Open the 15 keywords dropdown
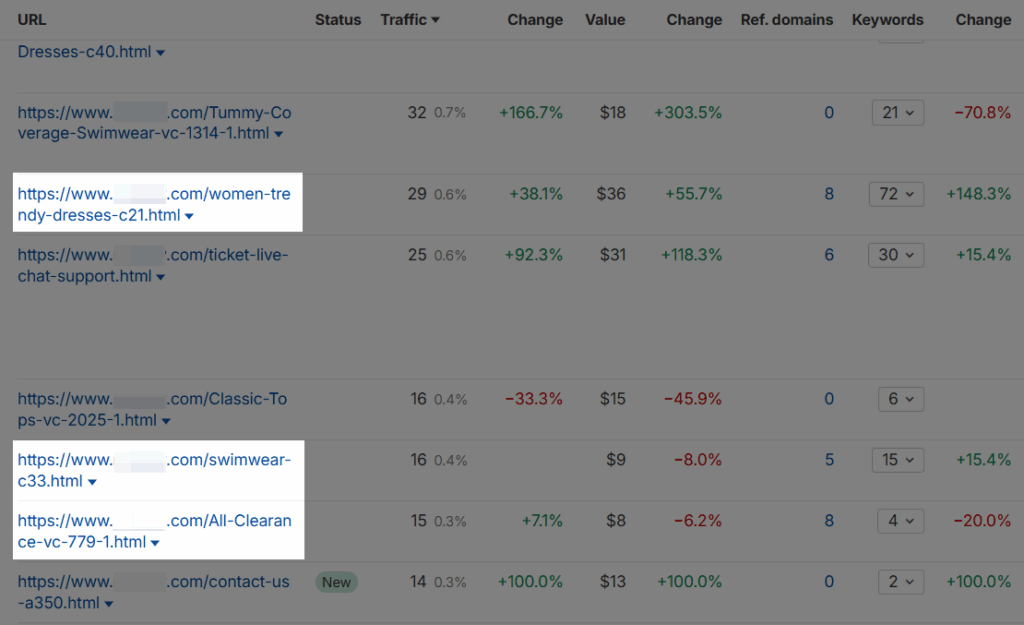 pyautogui.click(x=897, y=460)
